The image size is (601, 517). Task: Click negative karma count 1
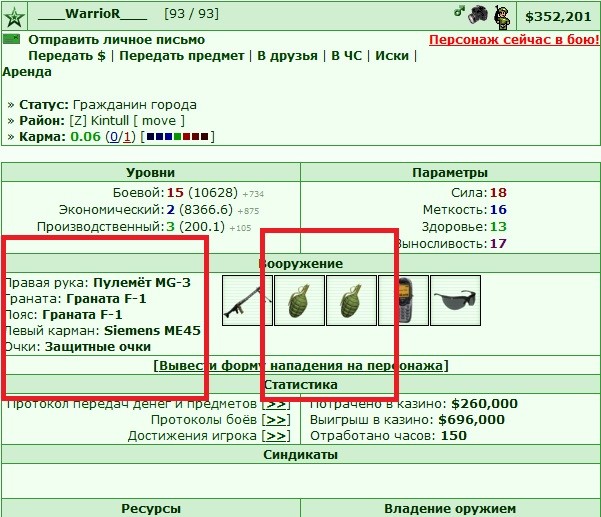[x=127, y=137]
